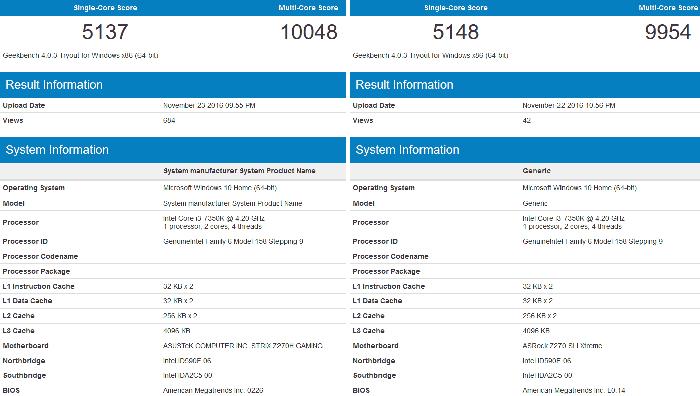
Task: Click the American Megatrends BIOS value ending L0.14
Action: click(574, 390)
